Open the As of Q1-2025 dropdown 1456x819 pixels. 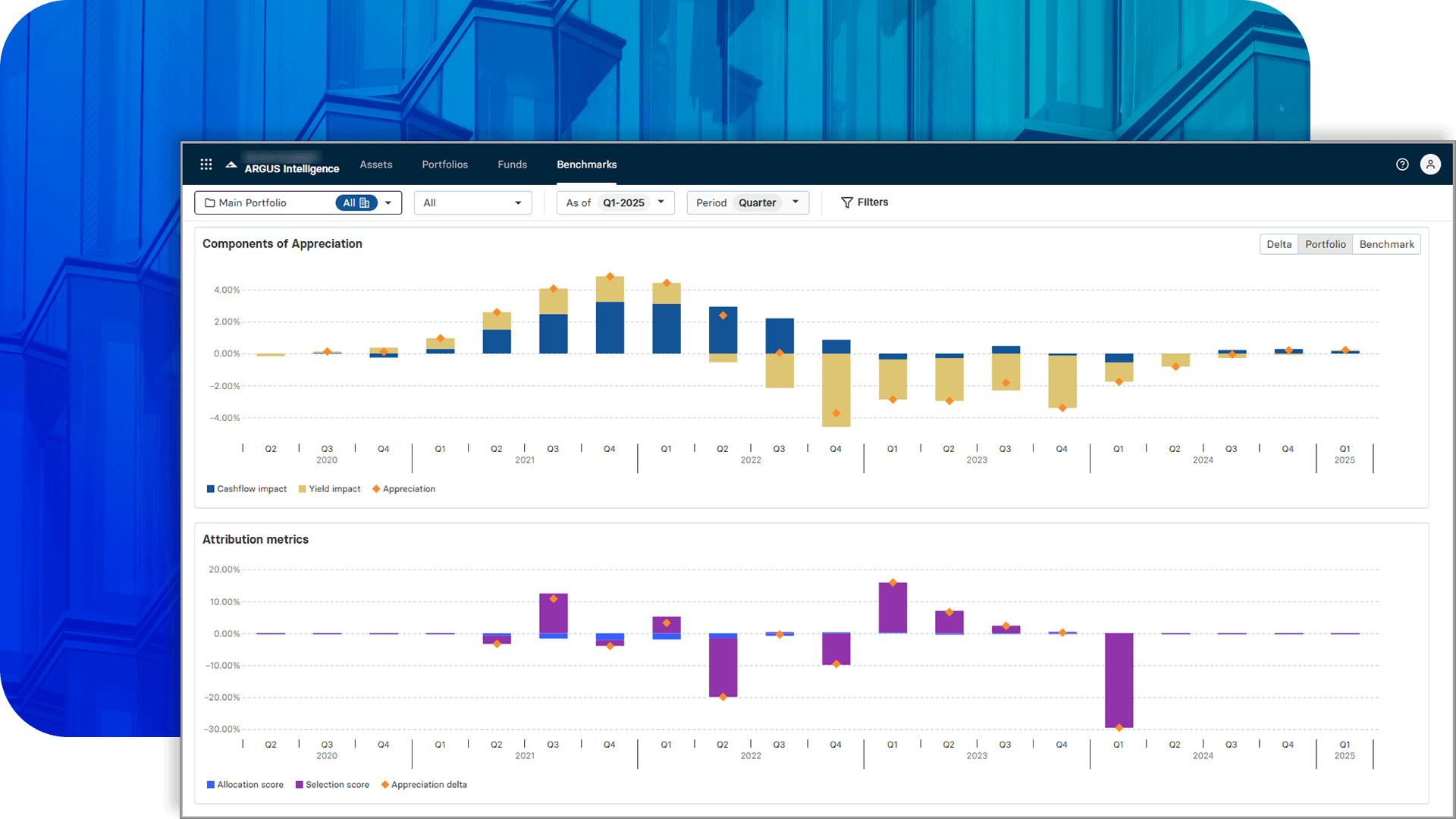[659, 202]
